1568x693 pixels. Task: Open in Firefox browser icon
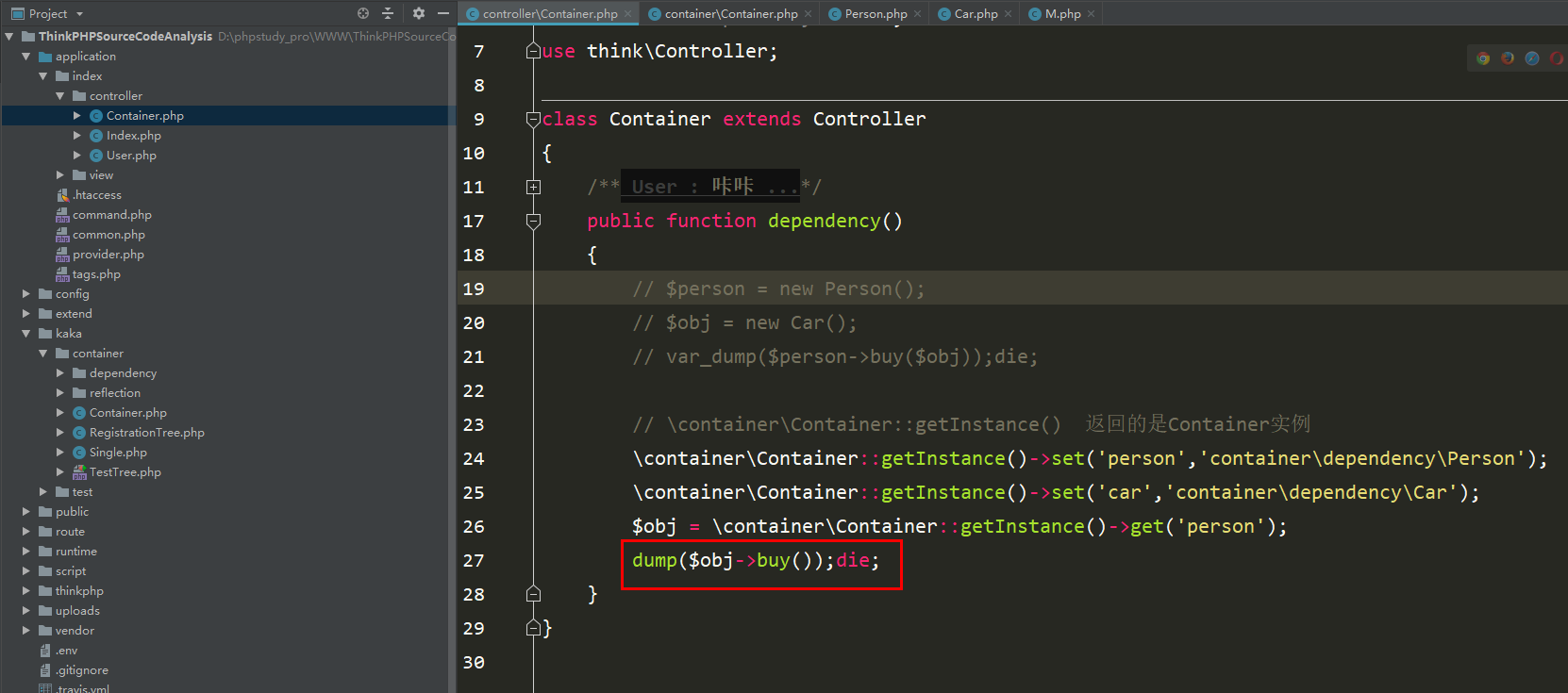1508,58
